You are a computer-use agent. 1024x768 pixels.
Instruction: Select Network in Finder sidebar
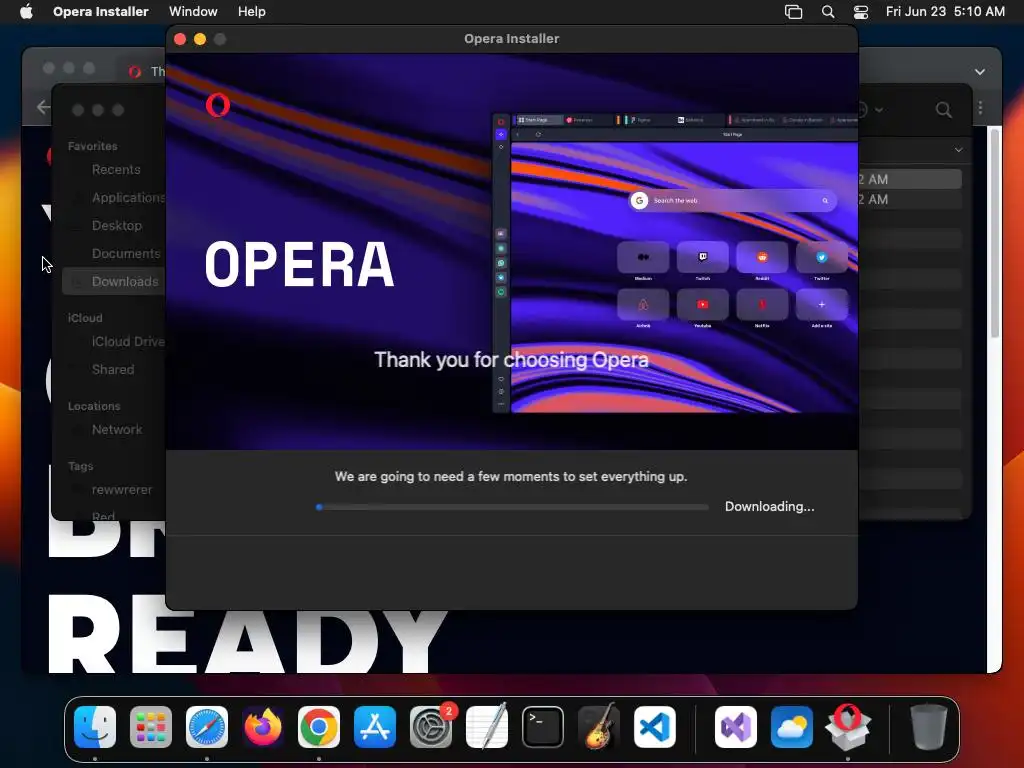tap(115, 430)
